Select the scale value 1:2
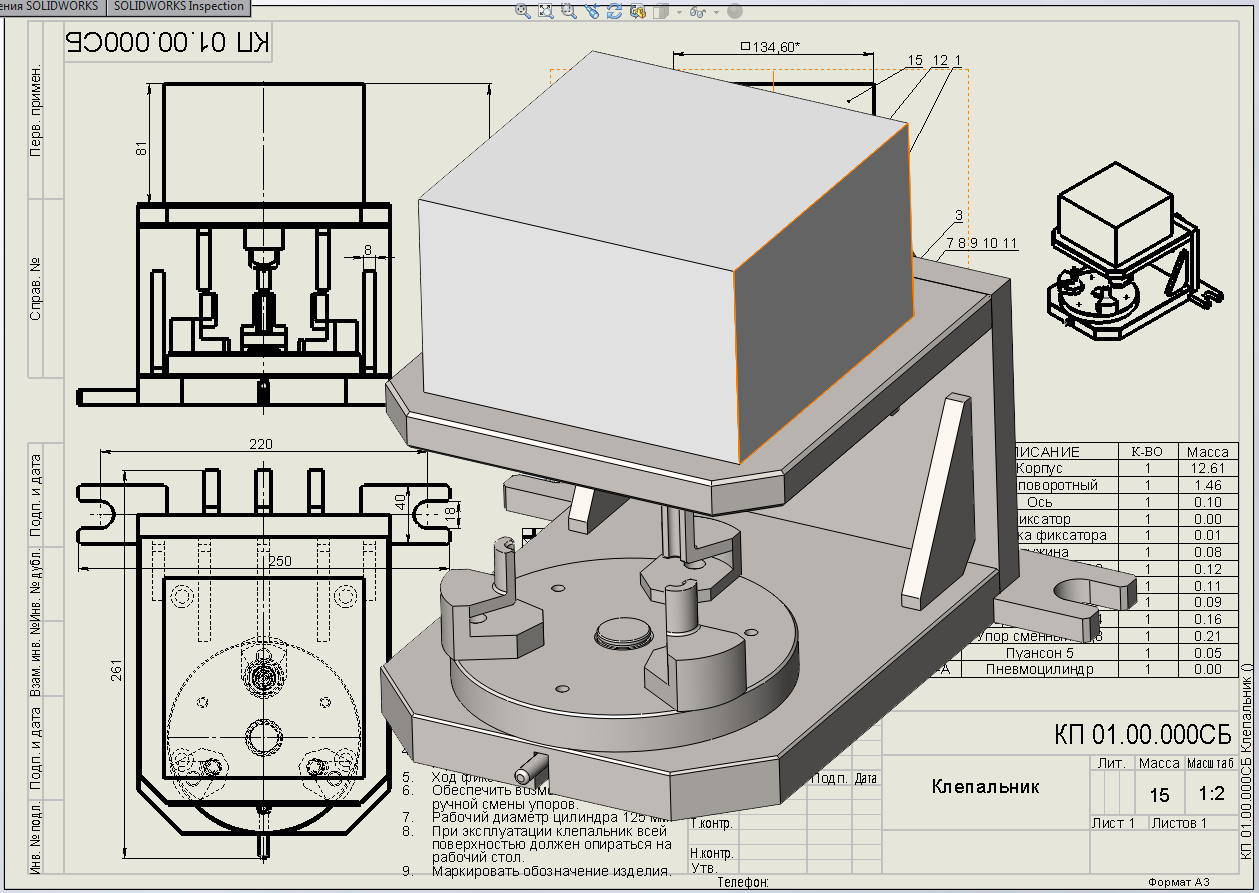Screen dimensions: 1259x893 click(x=1211, y=795)
